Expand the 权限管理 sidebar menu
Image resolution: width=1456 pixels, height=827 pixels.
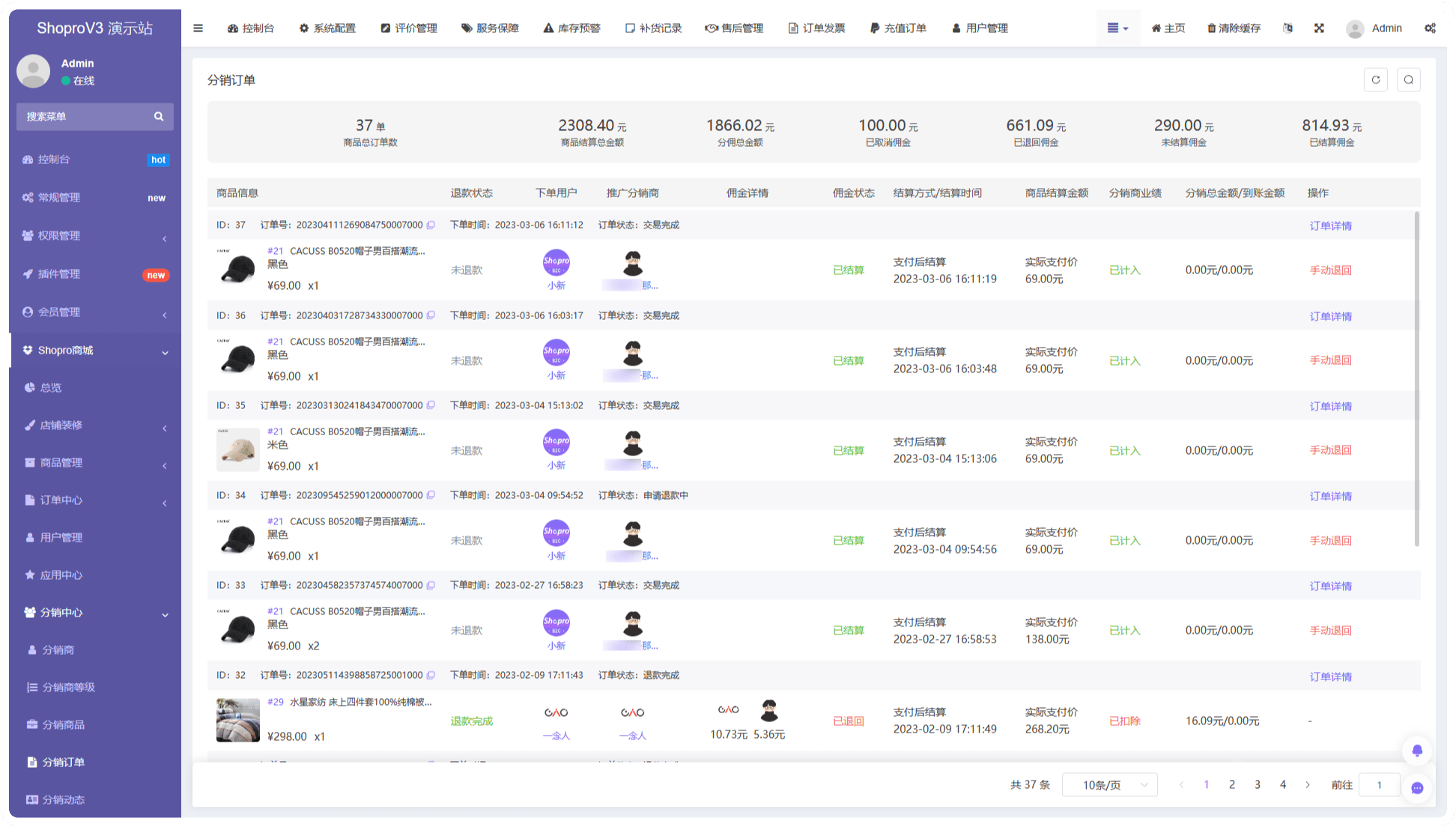(x=95, y=236)
